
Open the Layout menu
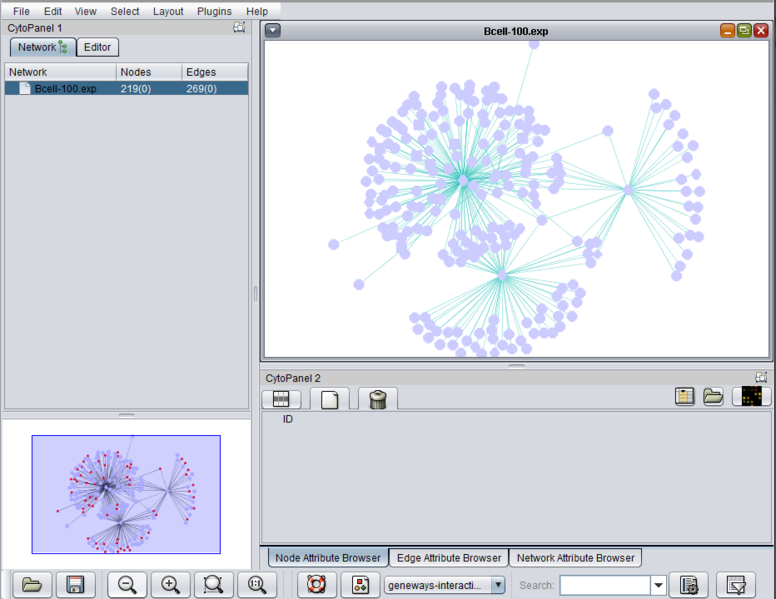168,11
